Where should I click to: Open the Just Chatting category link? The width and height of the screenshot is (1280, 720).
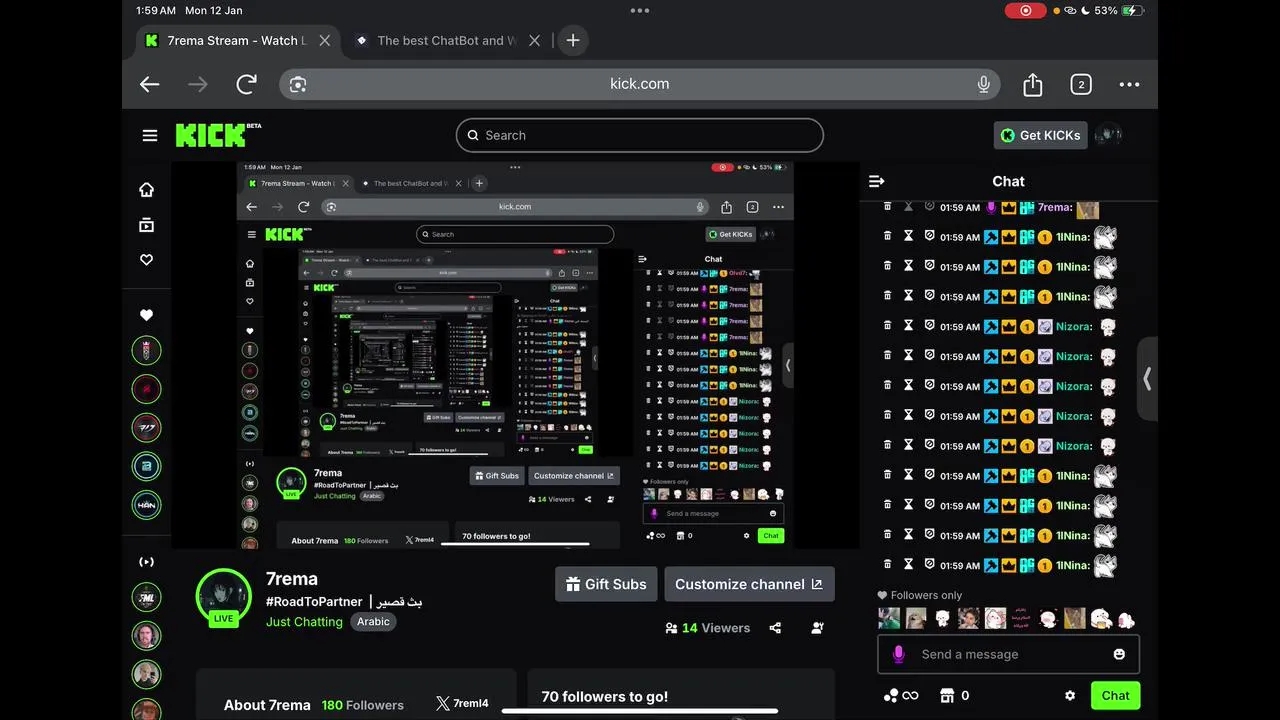pyautogui.click(x=304, y=622)
